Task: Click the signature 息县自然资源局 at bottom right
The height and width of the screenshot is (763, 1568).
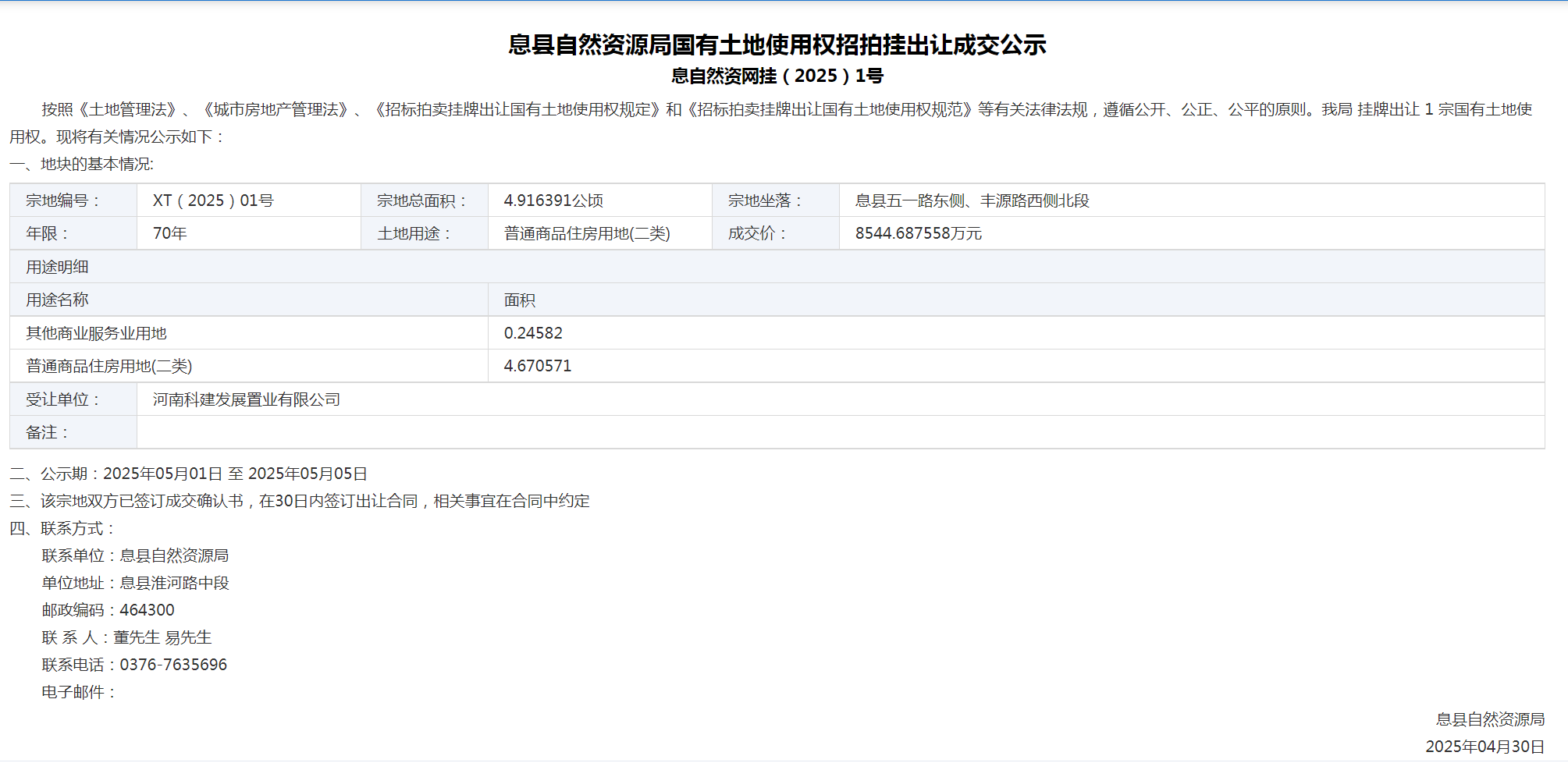Action: [x=1490, y=719]
